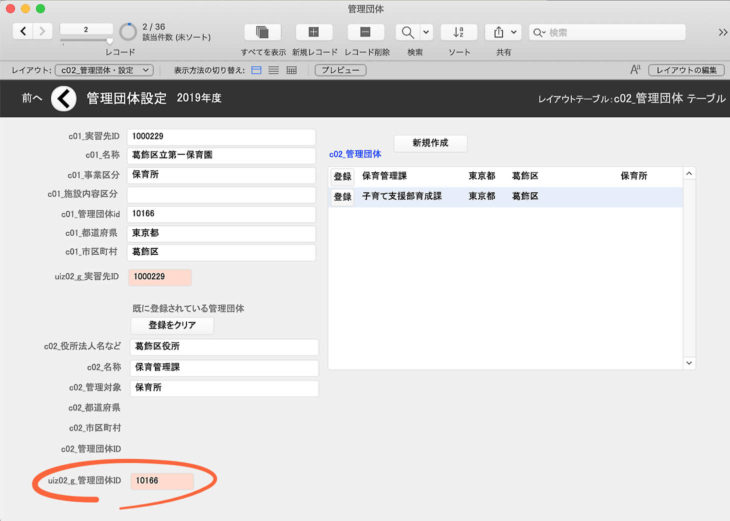Go to the next record arrow
The image size is (730, 521).
[x=43, y=33]
